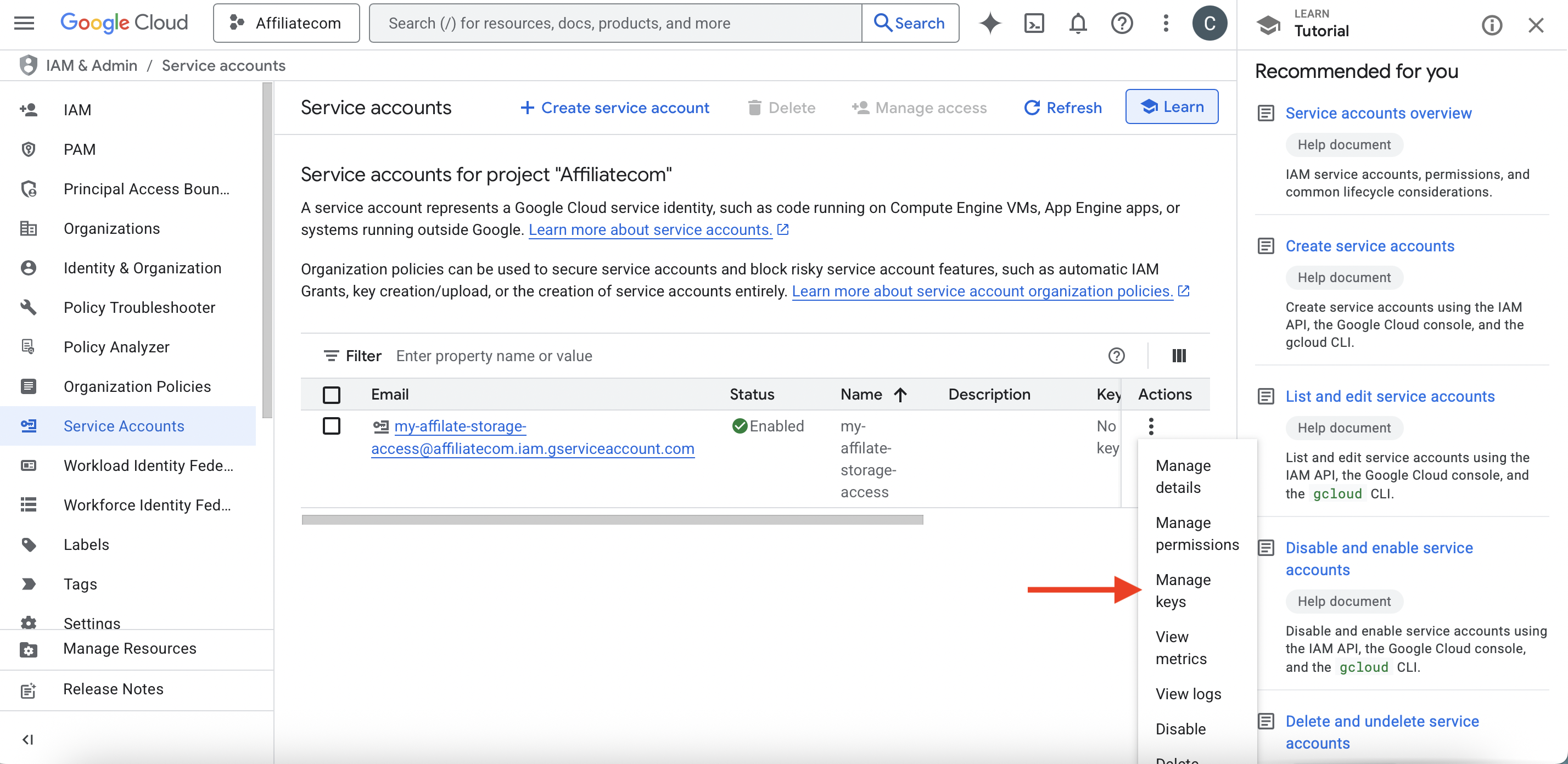Image resolution: width=1568 pixels, height=764 pixels.
Task: Select the my-affilate-storage-access row checkbox
Action: pyautogui.click(x=331, y=426)
